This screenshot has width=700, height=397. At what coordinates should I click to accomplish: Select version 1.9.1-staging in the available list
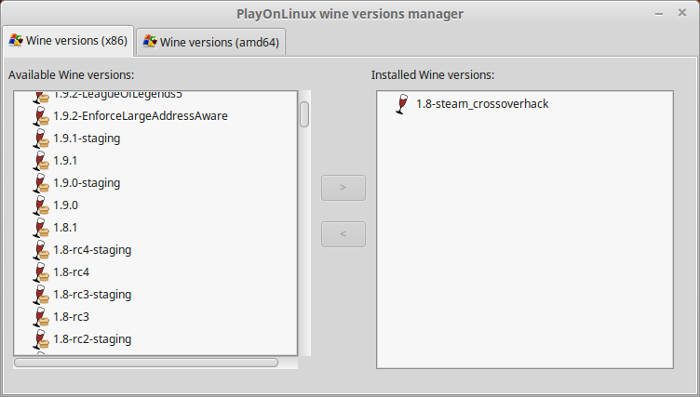click(x=87, y=138)
